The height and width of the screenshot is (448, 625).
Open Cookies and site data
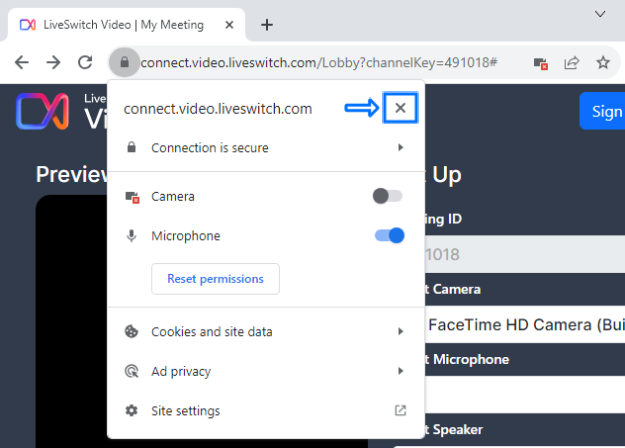266,332
